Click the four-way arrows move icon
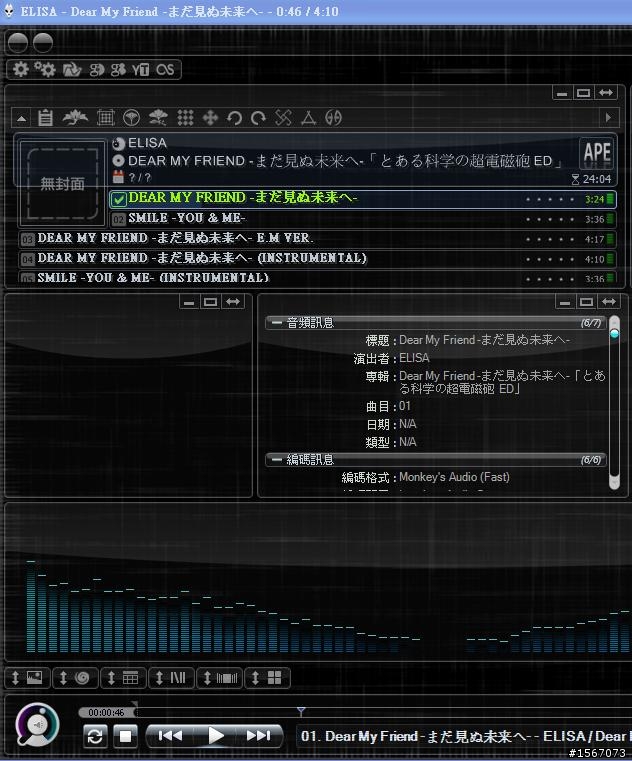632x761 pixels. point(210,117)
